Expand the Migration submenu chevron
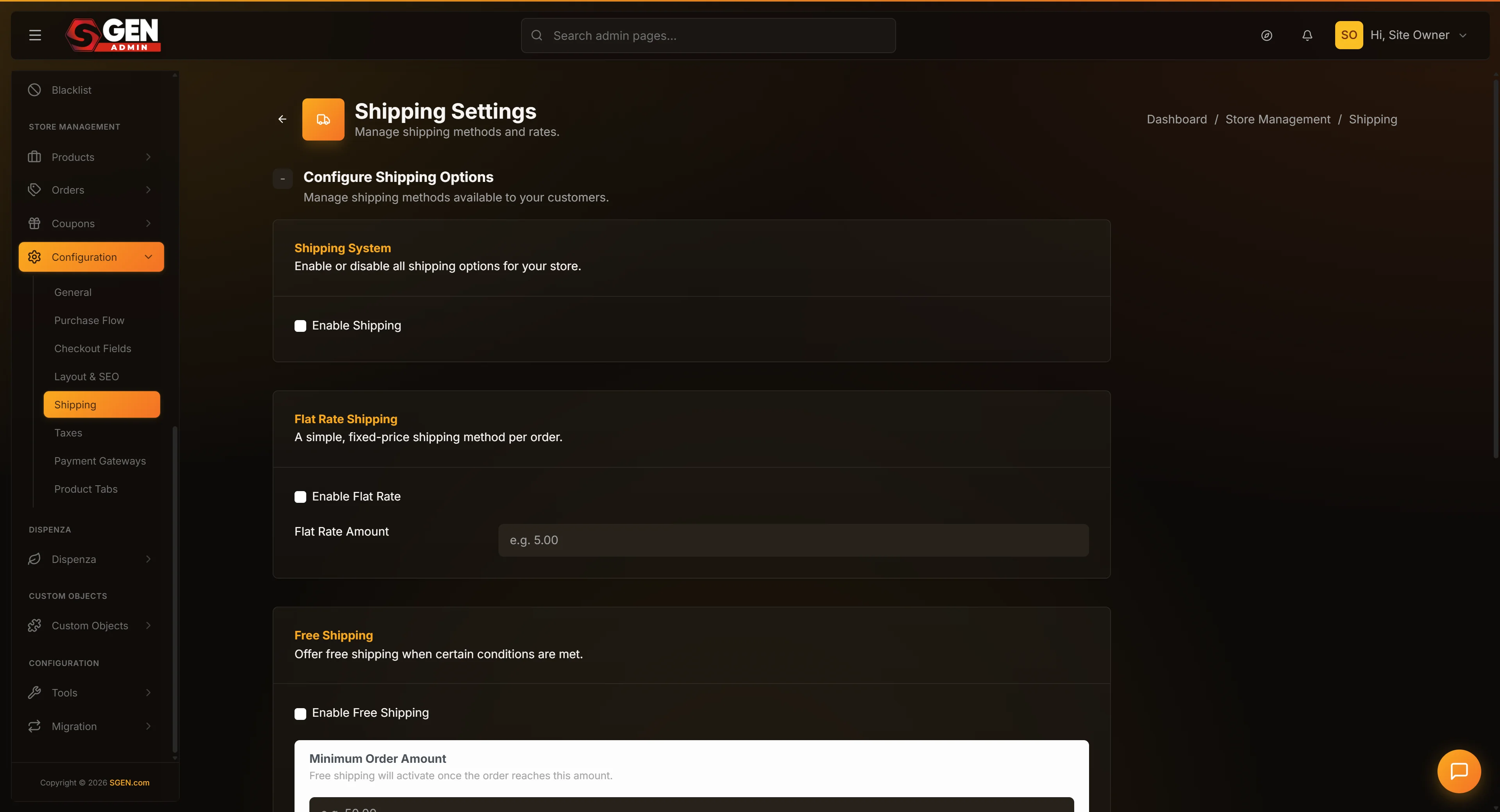 [148, 726]
